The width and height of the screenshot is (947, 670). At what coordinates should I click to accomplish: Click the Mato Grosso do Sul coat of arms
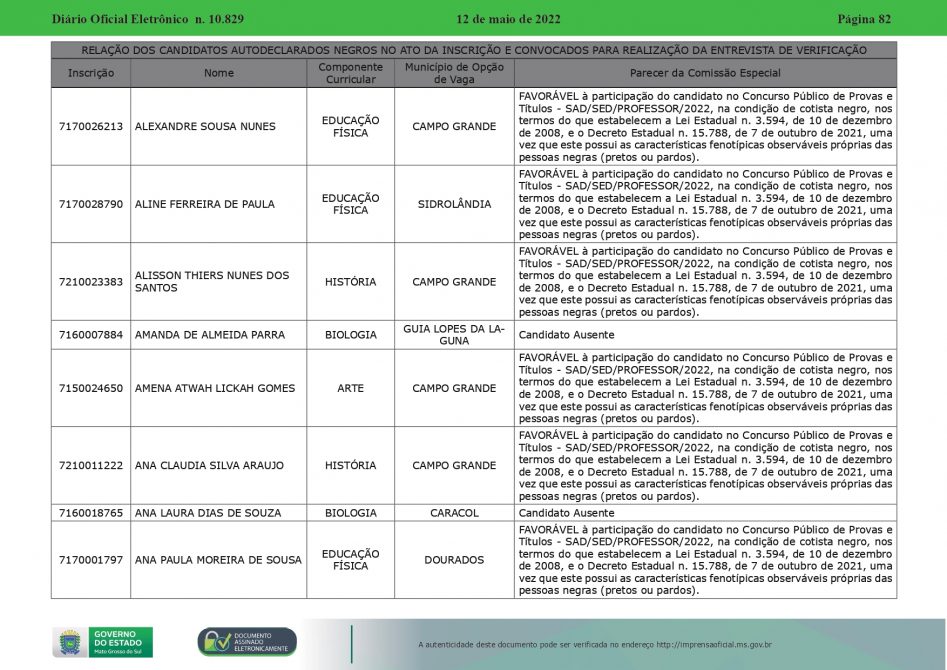(x=69, y=641)
